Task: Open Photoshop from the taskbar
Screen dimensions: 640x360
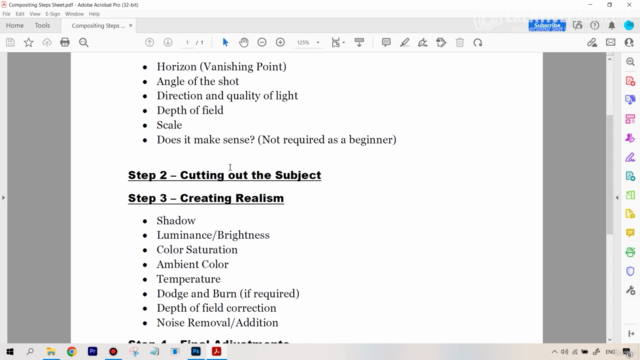Action: coord(196,351)
